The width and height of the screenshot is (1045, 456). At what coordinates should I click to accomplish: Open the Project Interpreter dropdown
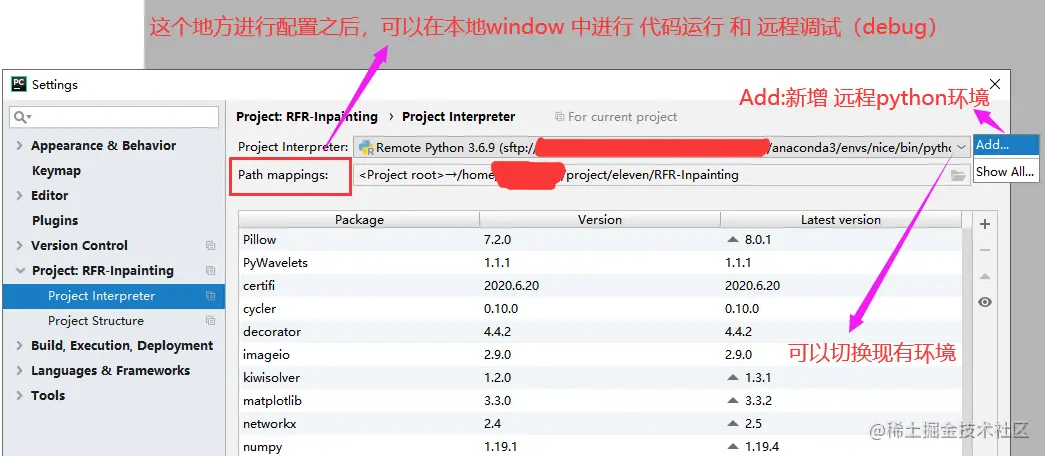(962, 147)
